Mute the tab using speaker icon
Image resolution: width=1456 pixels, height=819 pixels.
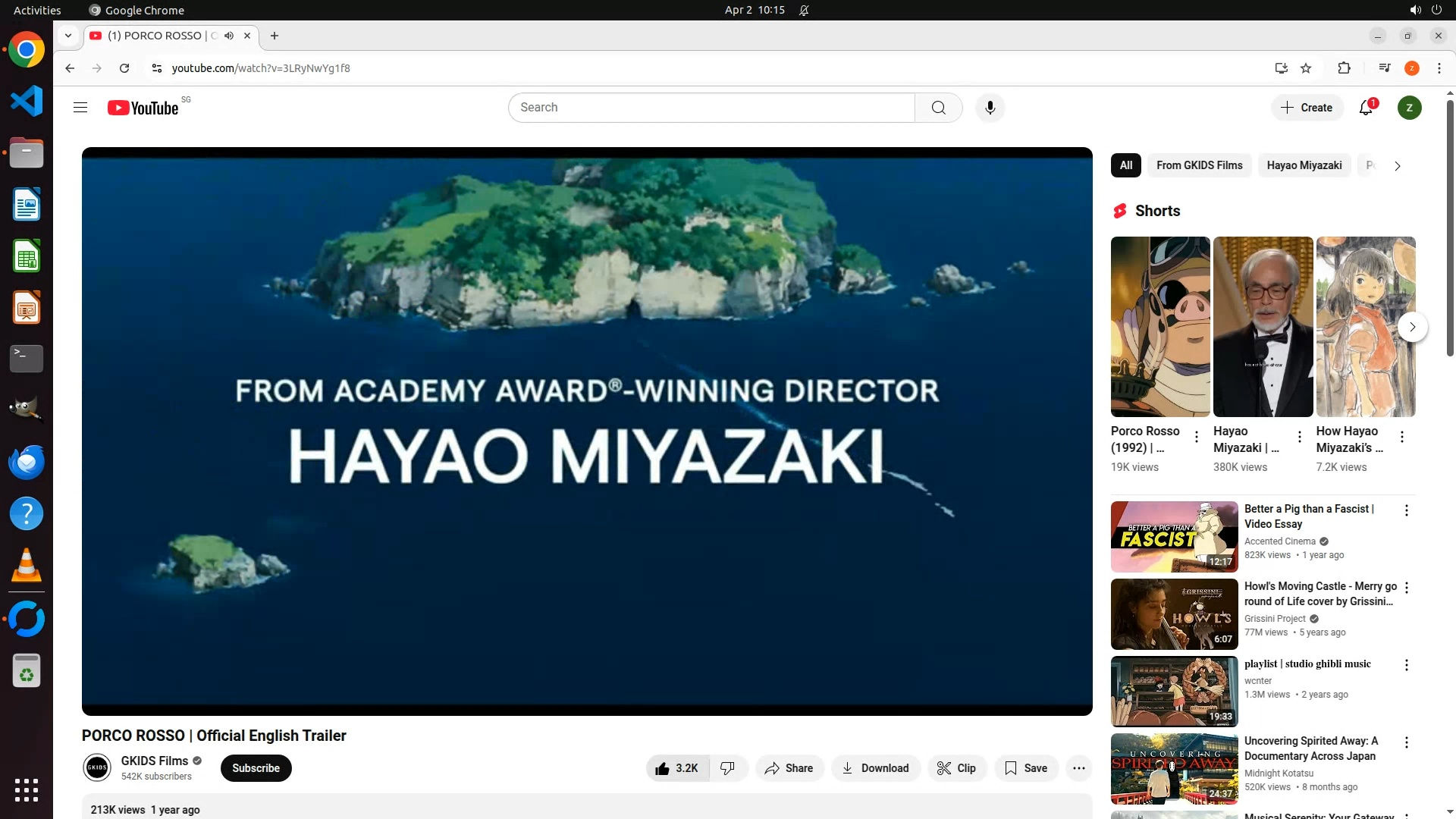(x=229, y=36)
